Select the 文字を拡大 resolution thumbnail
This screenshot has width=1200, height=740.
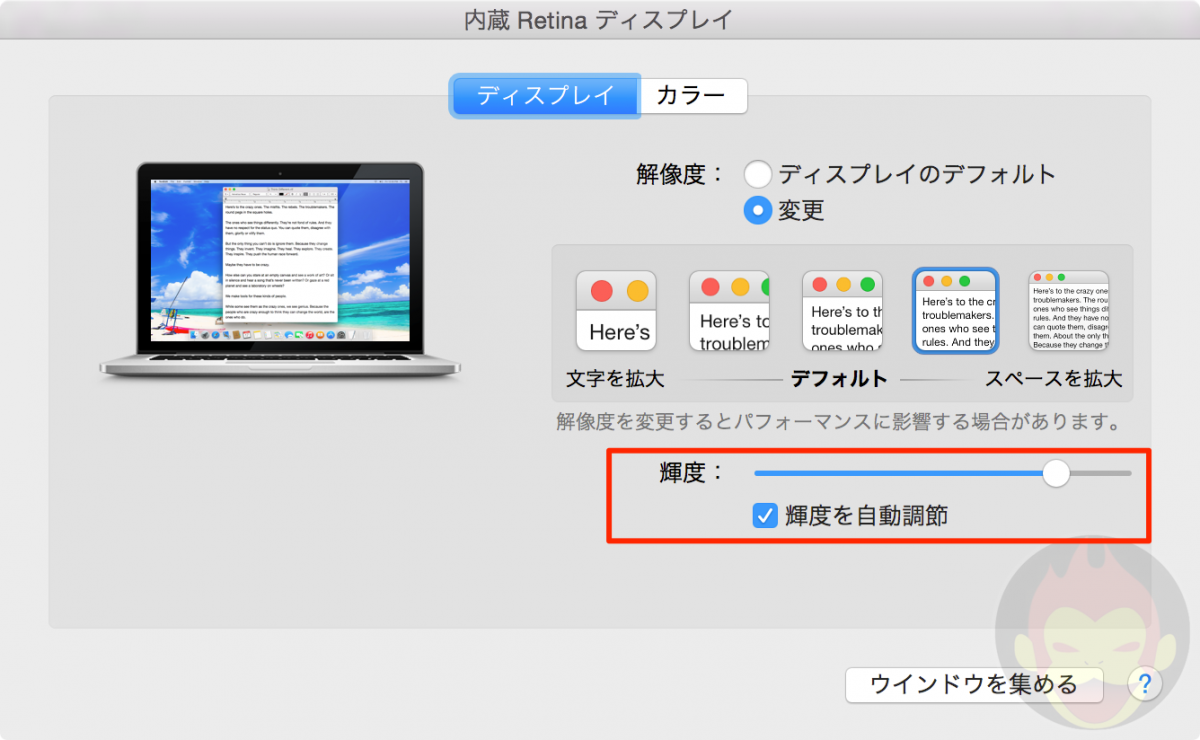(x=616, y=310)
